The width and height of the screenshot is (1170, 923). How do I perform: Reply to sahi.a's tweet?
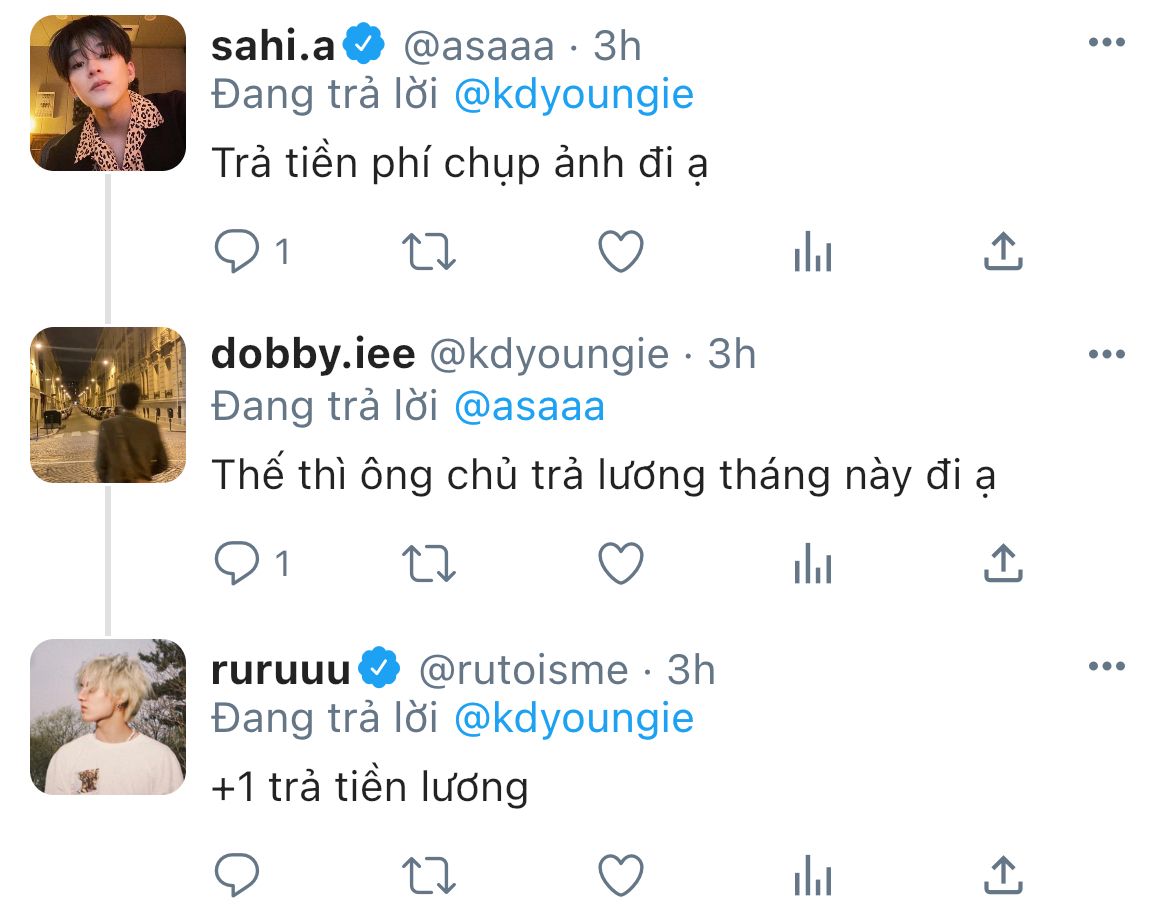point(237,251)
